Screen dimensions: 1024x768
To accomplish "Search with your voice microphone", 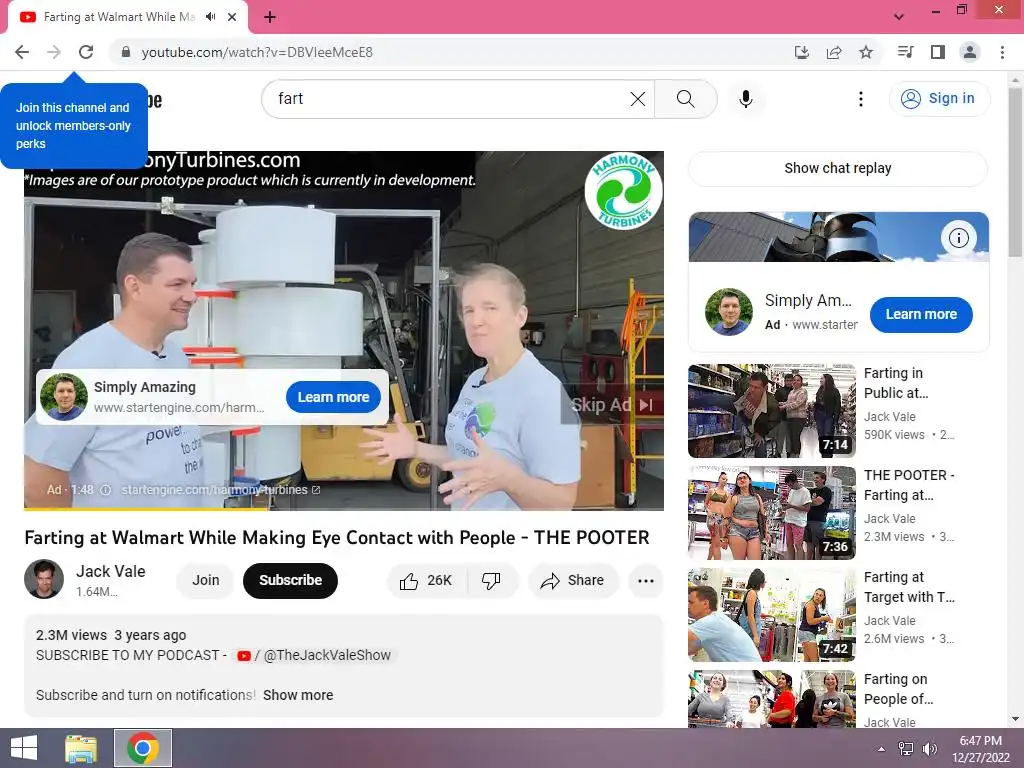I will pos(746,99).
